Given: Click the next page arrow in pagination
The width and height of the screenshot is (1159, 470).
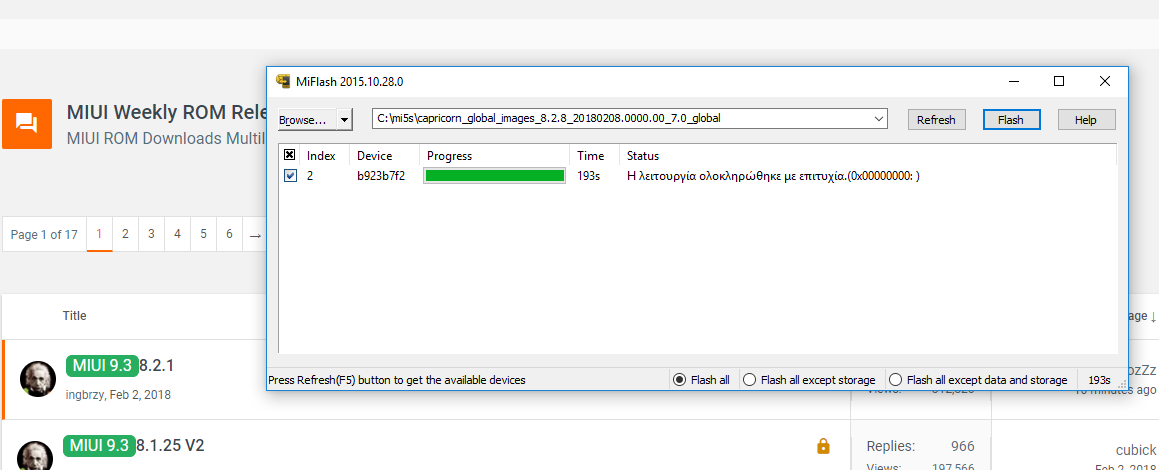Looking at the screenshot, I should point(255,235).
